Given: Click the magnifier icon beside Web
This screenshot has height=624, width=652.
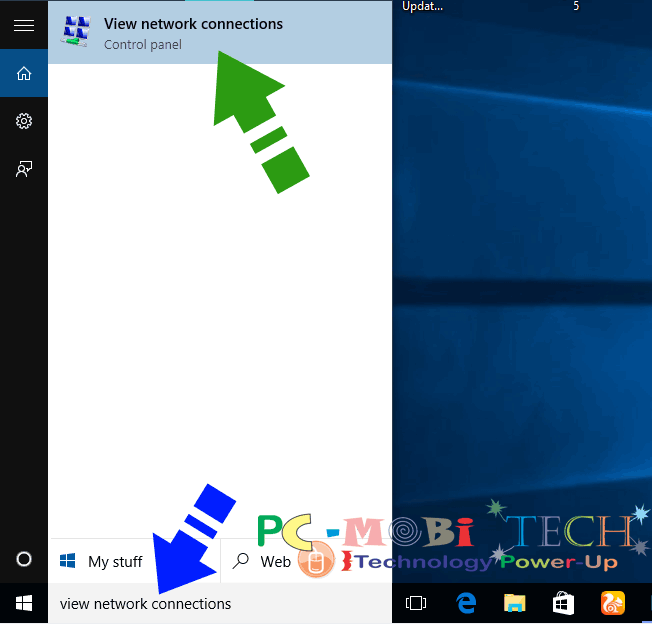Looking at the screenshot, I should pyautogui.click(x=240, y=561).
